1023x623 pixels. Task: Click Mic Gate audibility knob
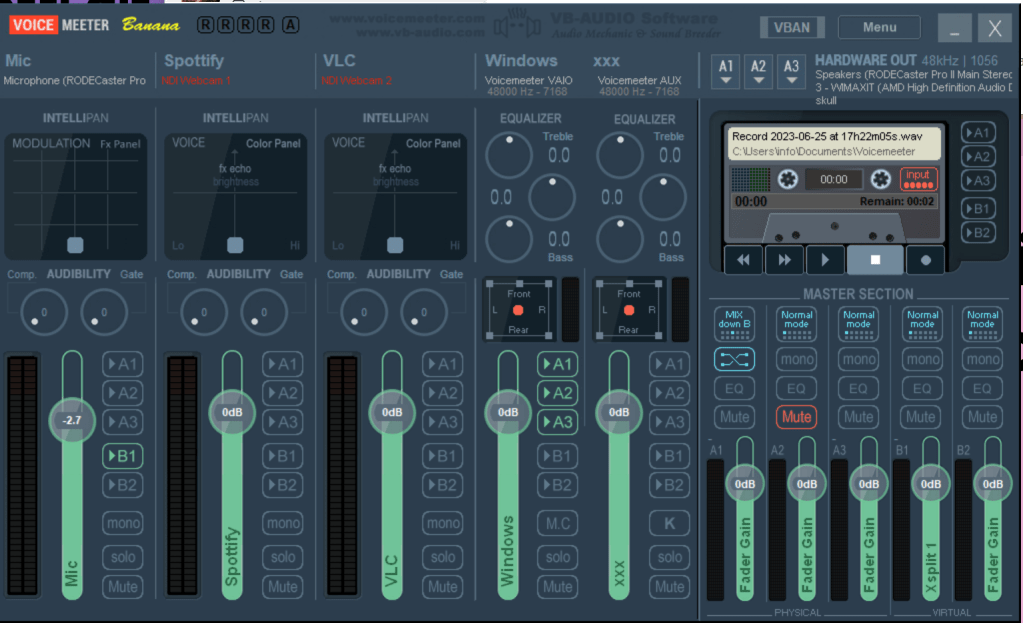coord(104,312)
